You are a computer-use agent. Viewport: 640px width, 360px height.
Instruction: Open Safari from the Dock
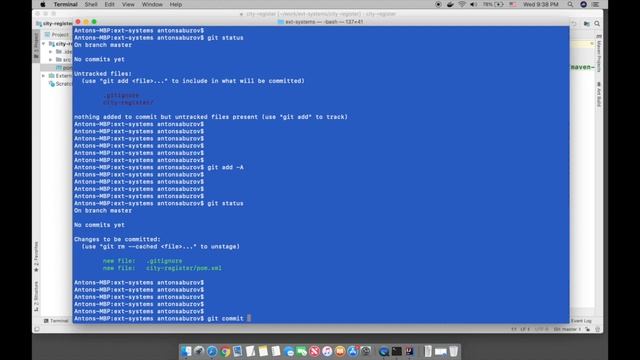(x=212, y=351)
